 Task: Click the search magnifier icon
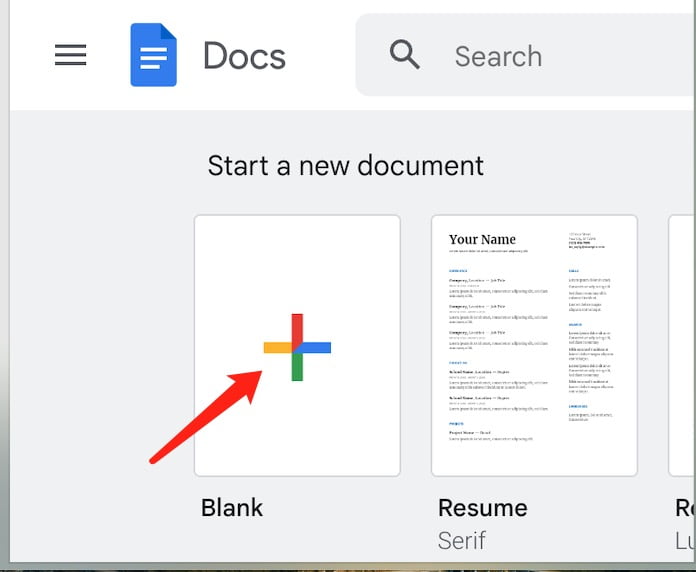(404, 55)
